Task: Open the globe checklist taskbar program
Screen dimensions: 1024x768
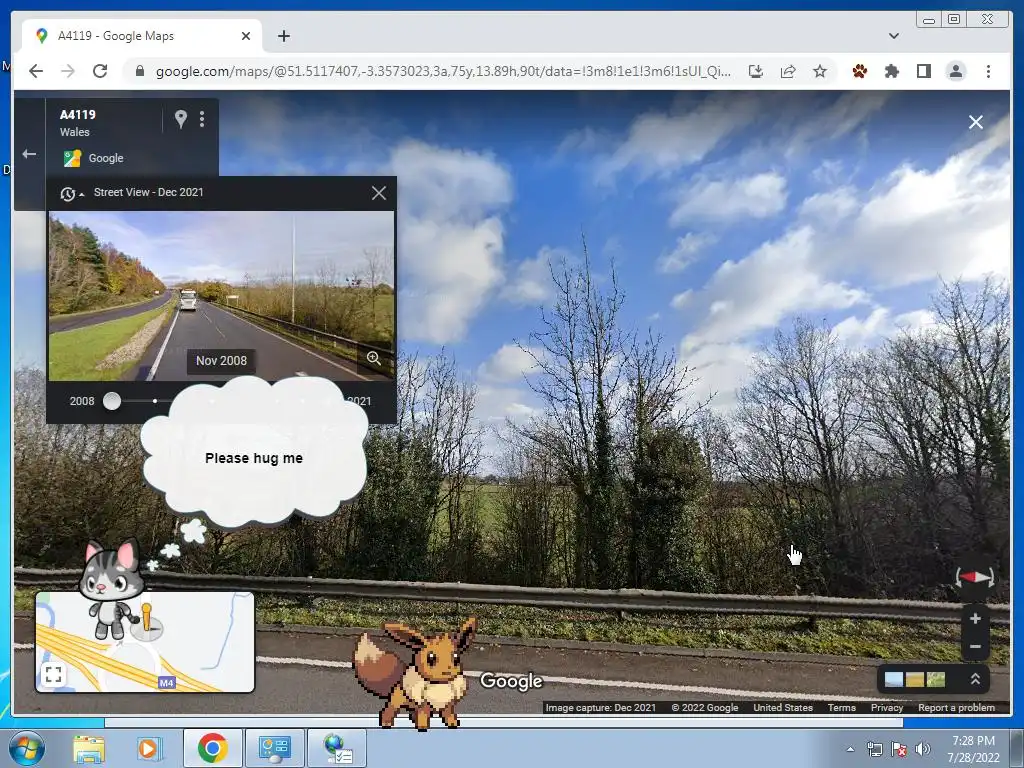Action: (x=338, y=748)
